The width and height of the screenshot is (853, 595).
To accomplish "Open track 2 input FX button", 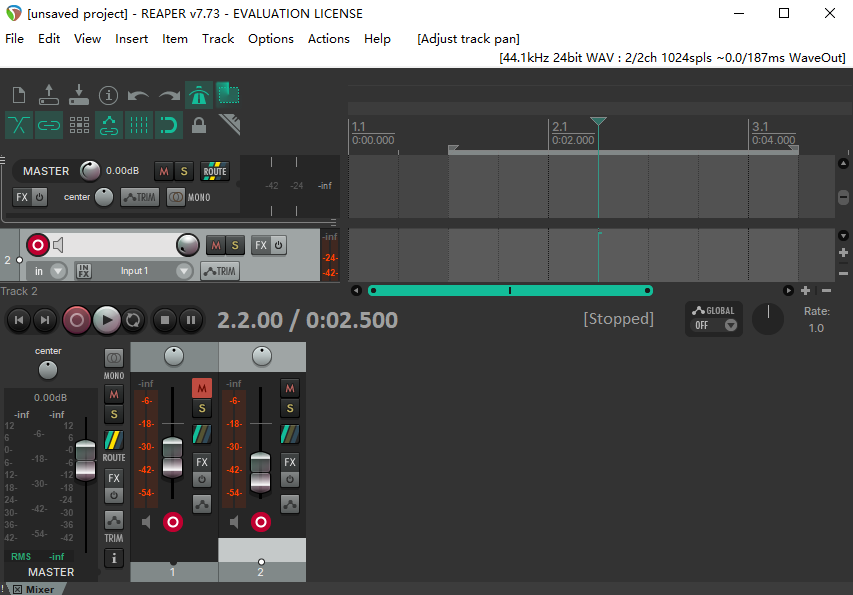I will [x=84, y=271].
